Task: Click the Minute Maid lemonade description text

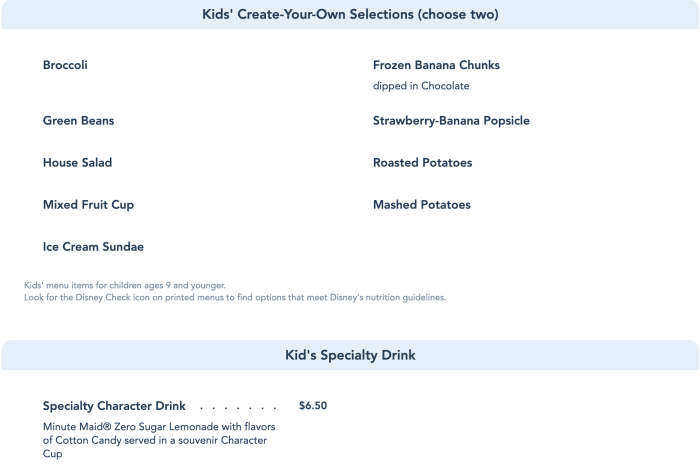Action: coord(159,427)
